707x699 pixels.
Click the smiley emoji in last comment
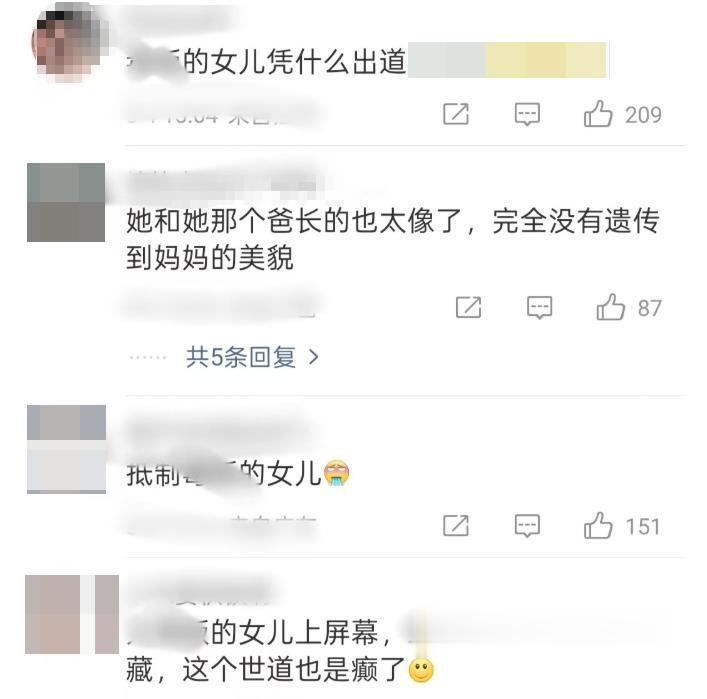[x=421, y=670]
